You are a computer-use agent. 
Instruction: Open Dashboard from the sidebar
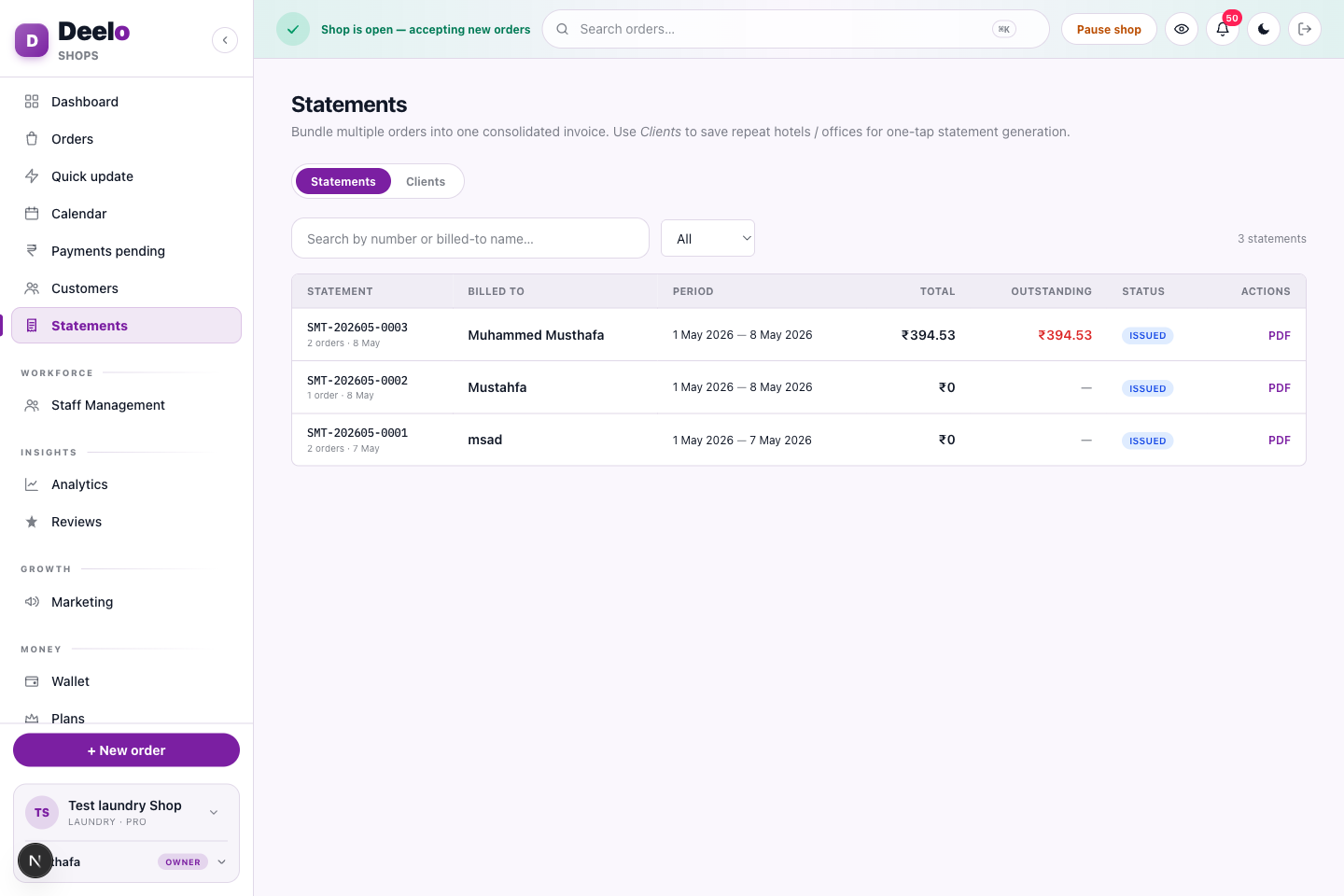pyautogui.click(x=127, y=102)
